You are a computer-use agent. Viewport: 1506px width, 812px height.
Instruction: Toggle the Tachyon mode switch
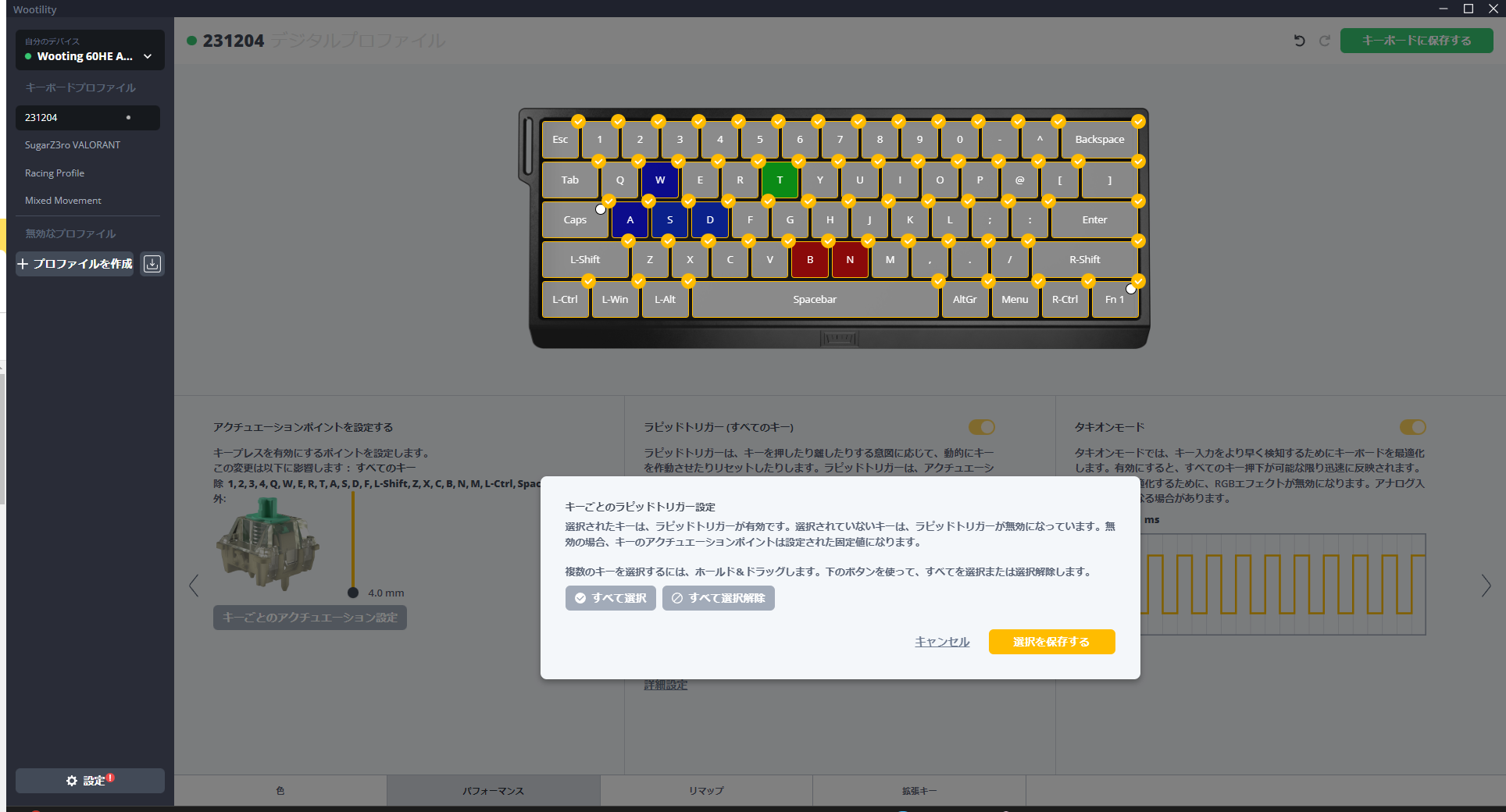coord(1412,427)
